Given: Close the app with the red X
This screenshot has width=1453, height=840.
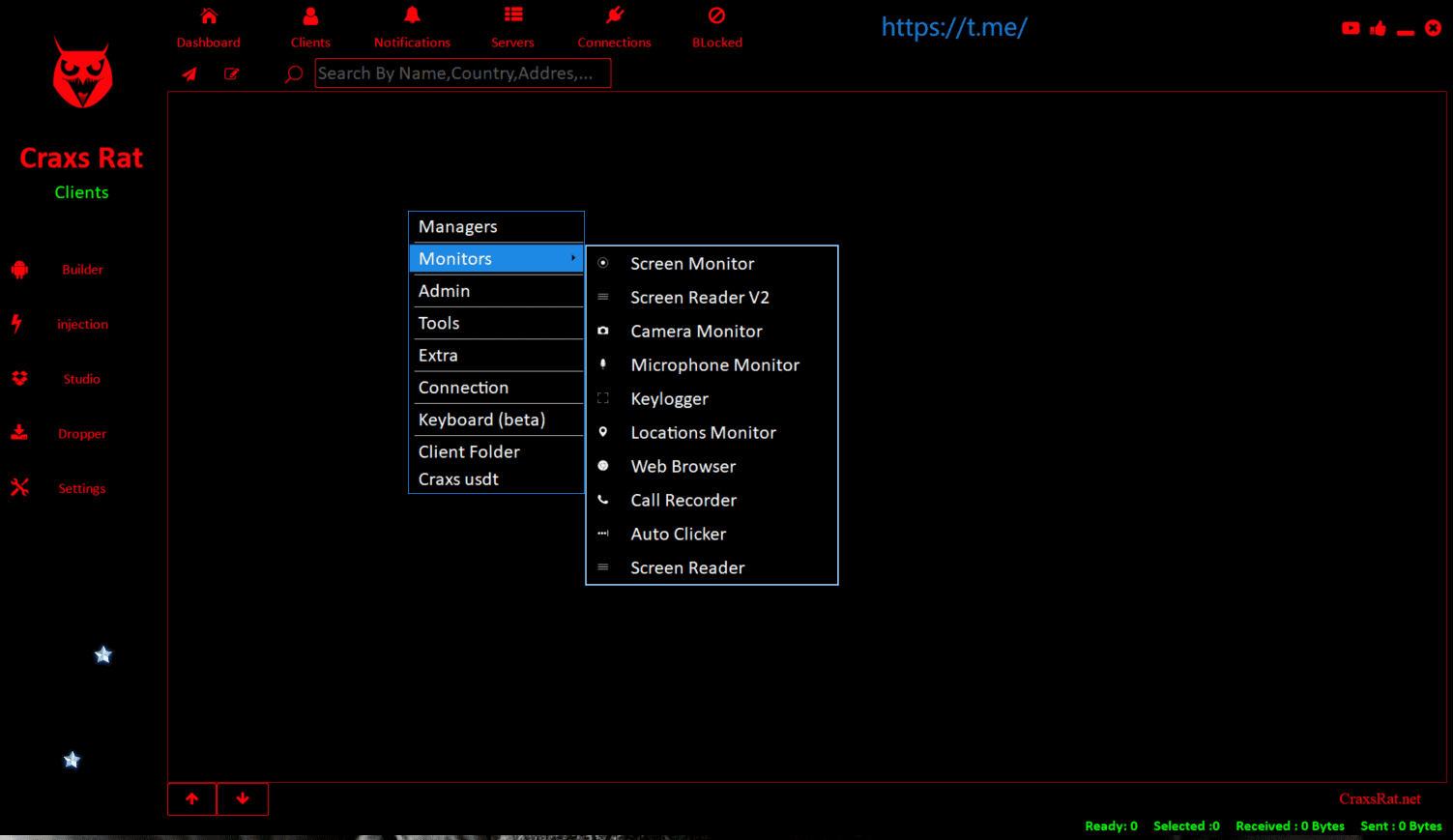Looking at the screenshot, I should (1433, 28).
